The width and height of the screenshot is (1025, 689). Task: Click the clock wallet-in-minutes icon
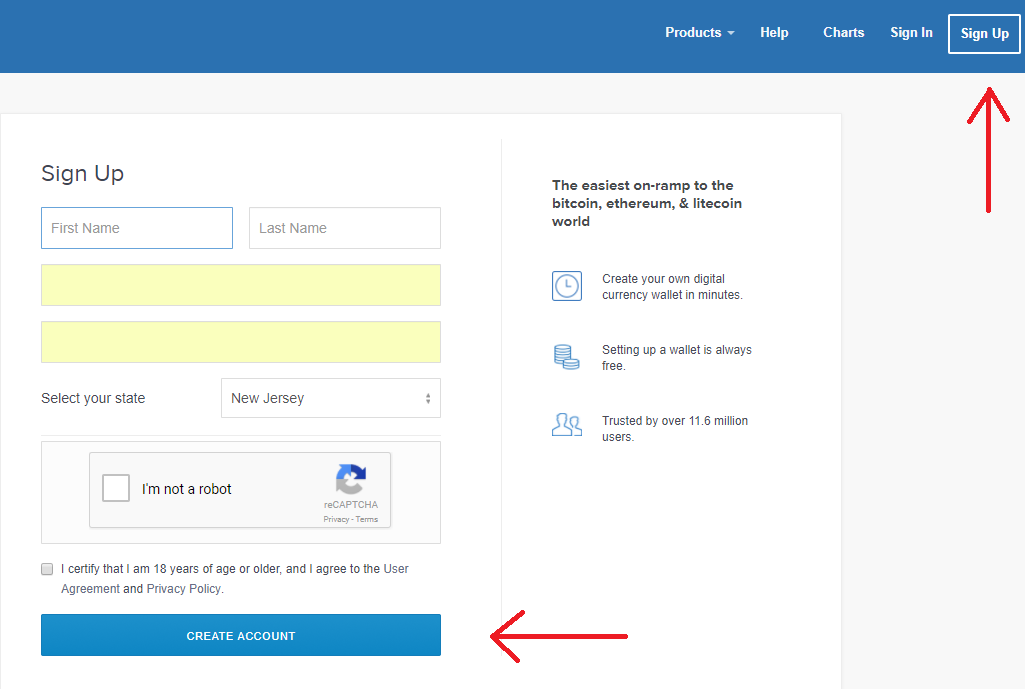point(567,286)
